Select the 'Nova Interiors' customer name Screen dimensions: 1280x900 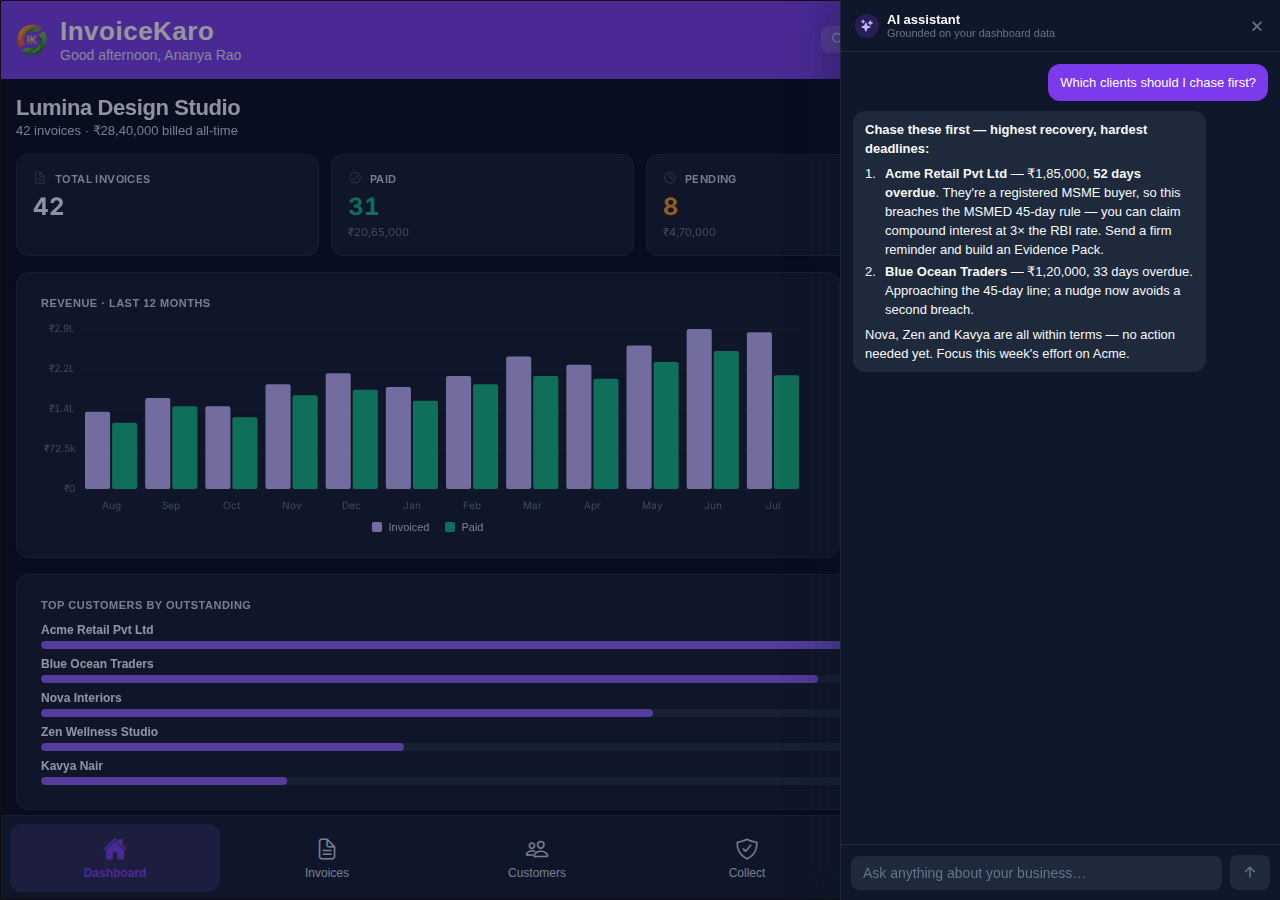tap(81, 698)
